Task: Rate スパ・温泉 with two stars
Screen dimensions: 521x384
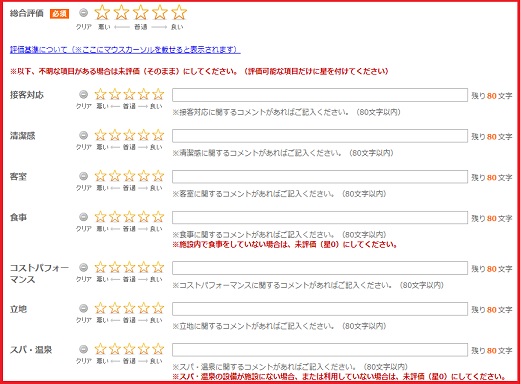Action: [115, 349]
